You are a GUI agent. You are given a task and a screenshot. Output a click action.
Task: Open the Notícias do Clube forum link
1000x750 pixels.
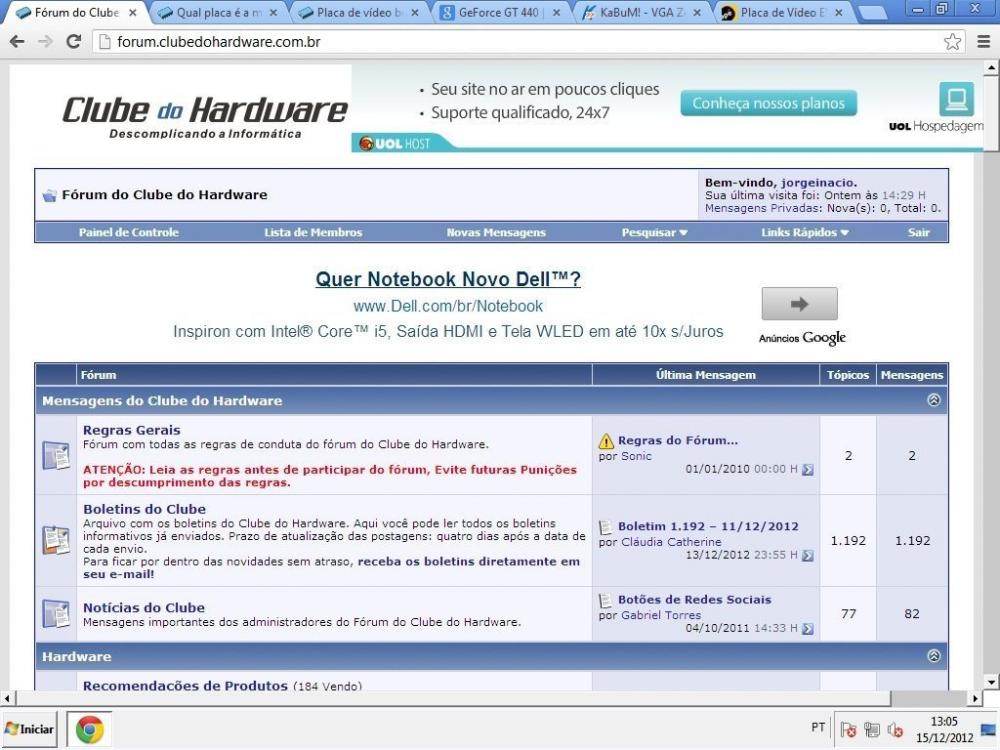point(143,607)
